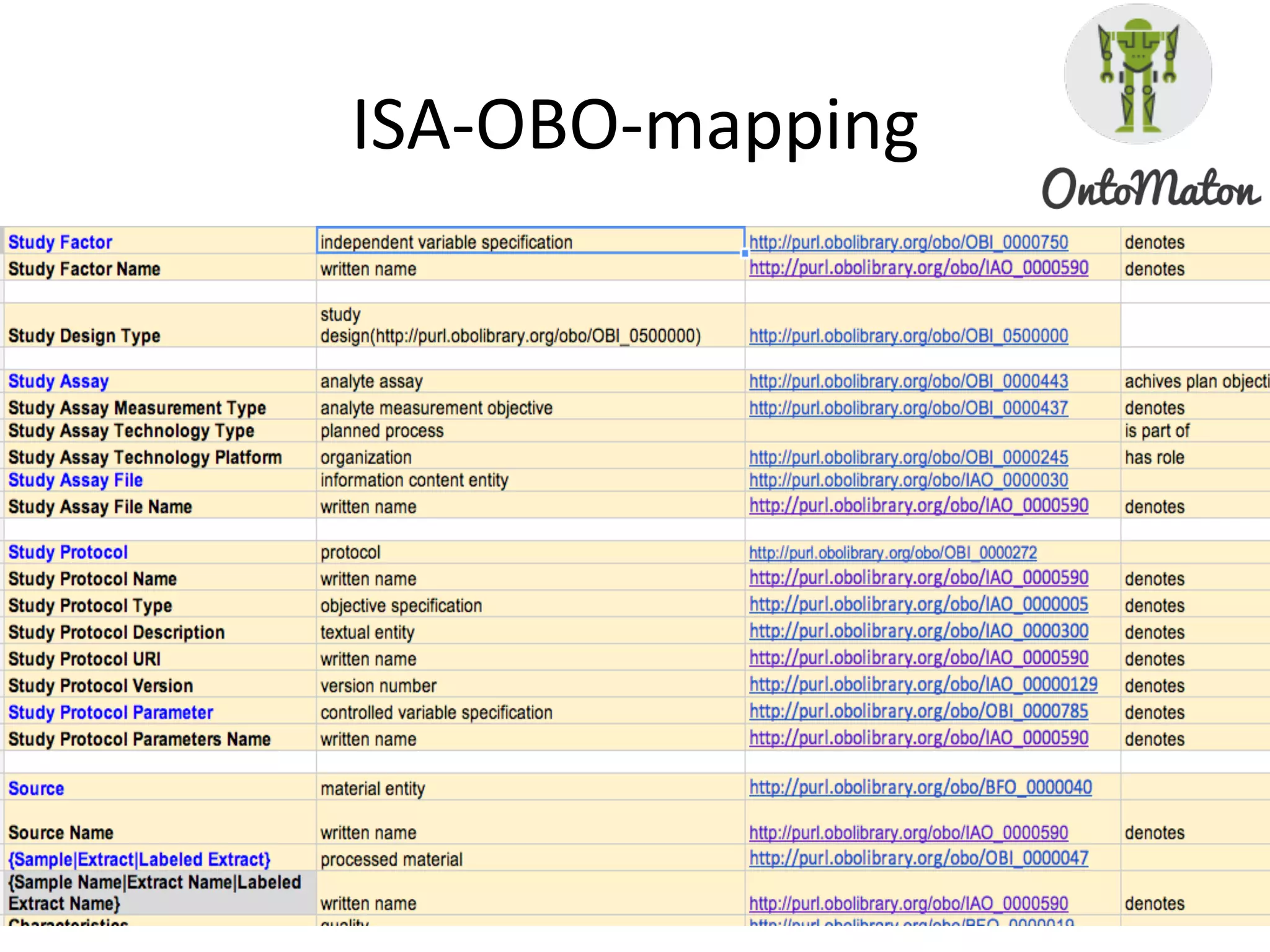The height and width of the screenshot is (952, 1270).
Task: Select the 'Study Assay File' cell
Action: click(x=160, y=480)
